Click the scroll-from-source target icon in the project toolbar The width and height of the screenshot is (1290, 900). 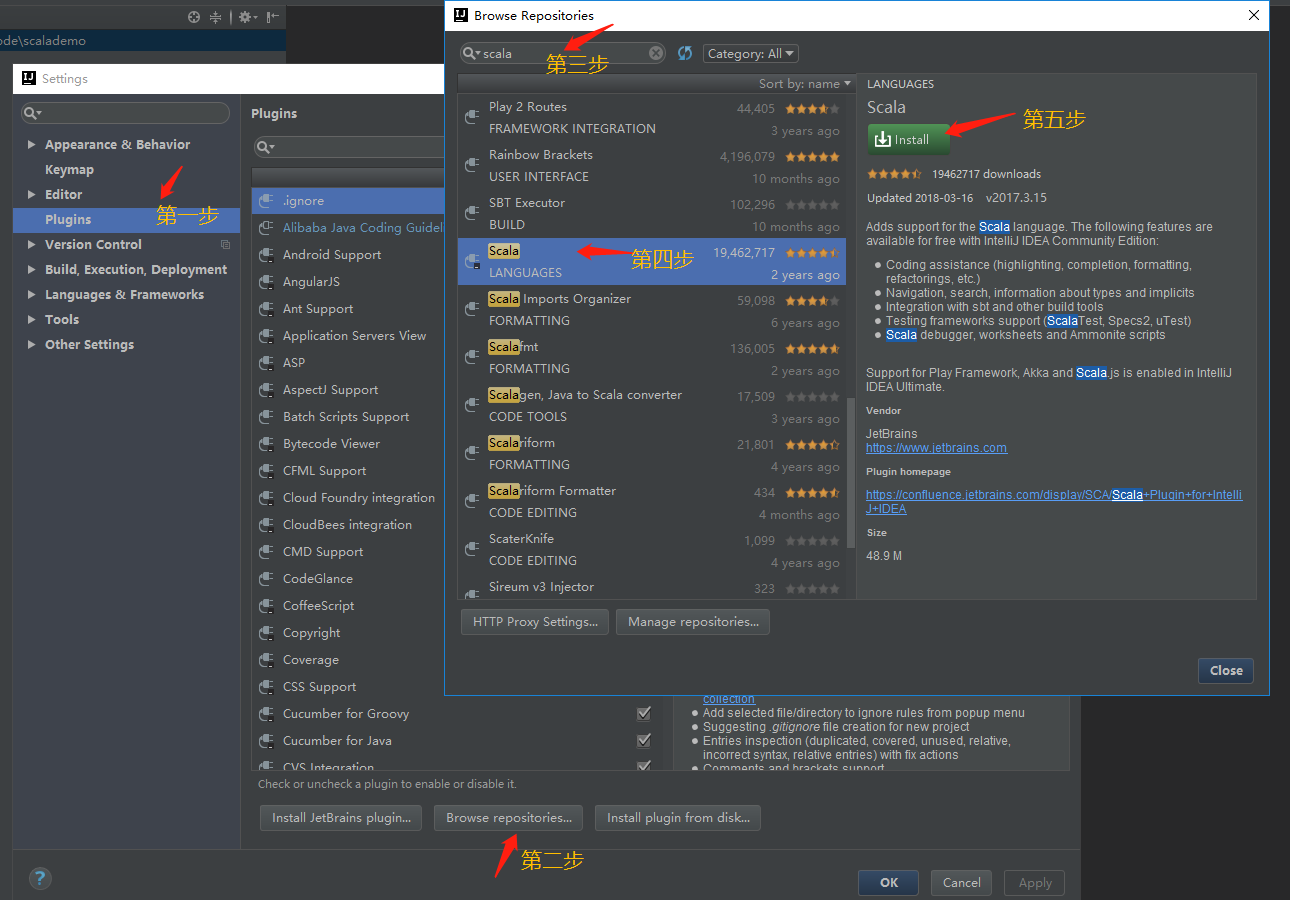pyautogui.click(x=194, y=17)
